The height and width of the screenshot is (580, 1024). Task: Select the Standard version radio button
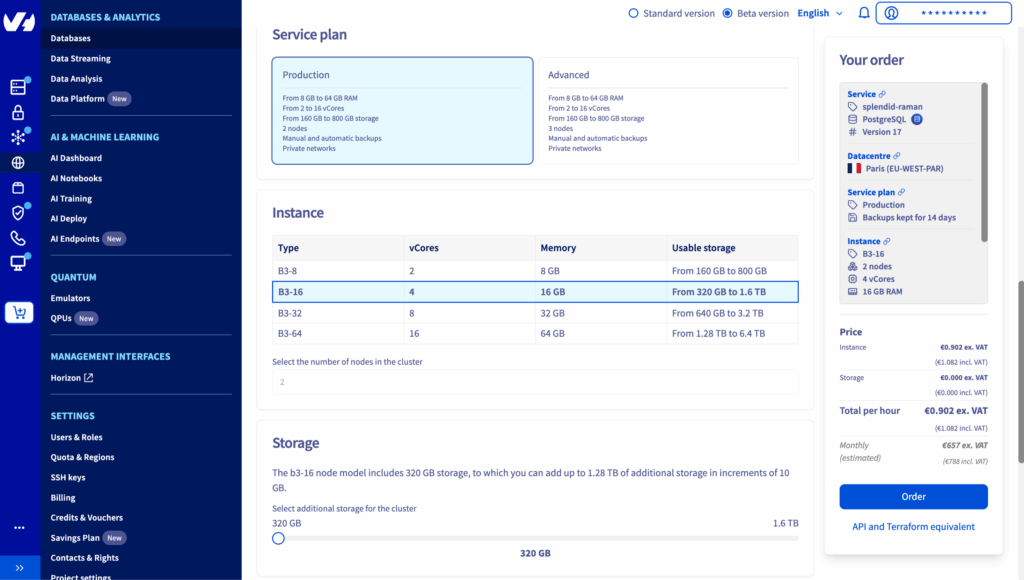[x=633, y=13]
